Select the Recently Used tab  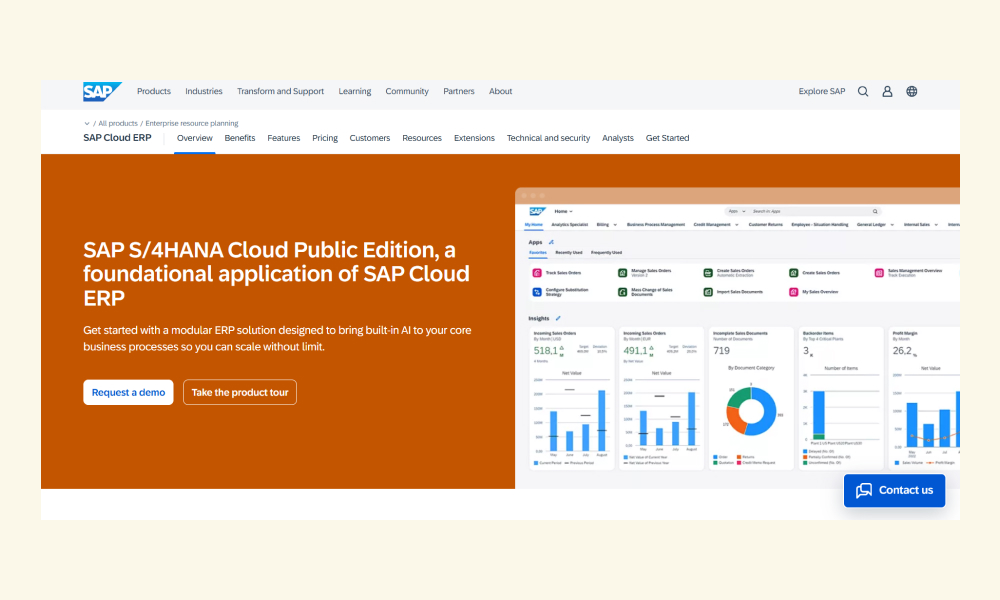[569, 252]
